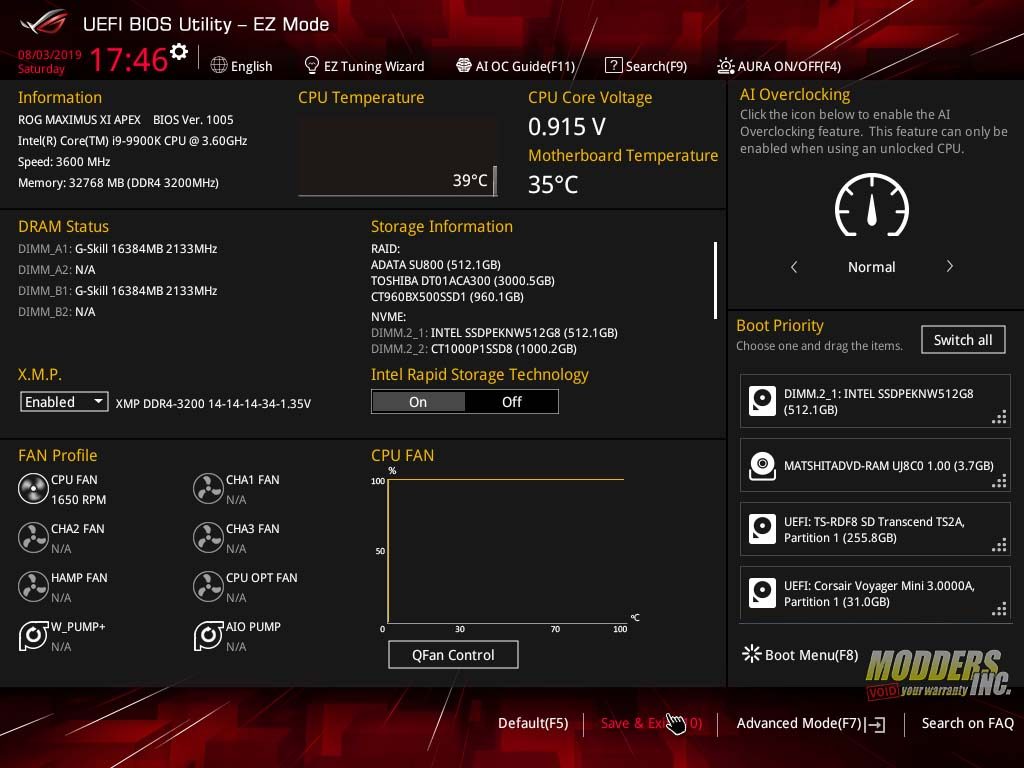Click the 39°C CPU temperature reading
Screen dimensions: 1024x768
coord(470,180)
